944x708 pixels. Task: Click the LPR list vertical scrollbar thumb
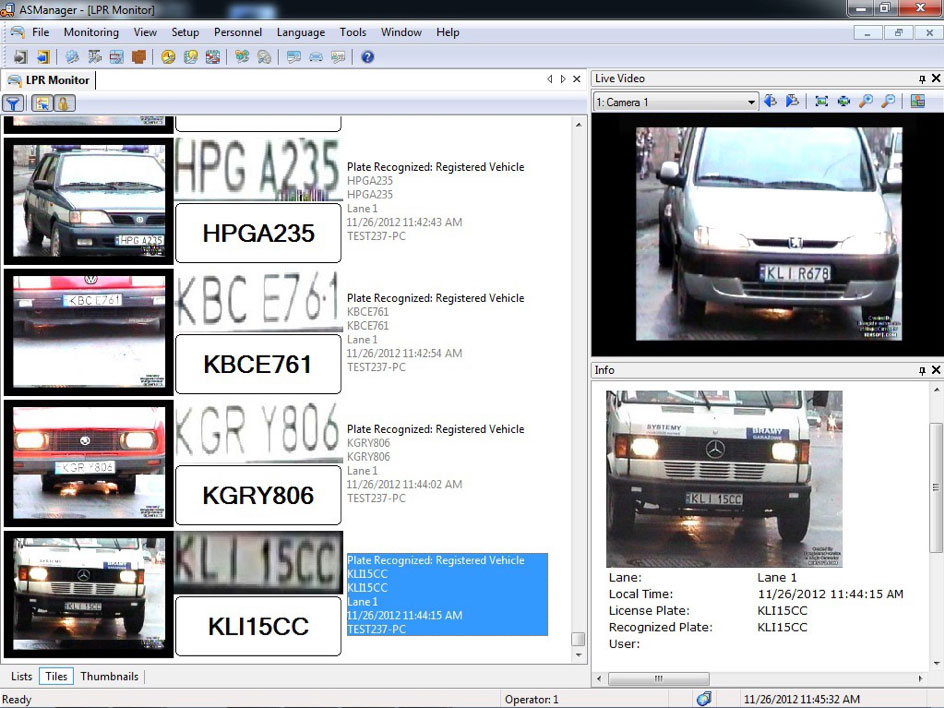(578, 639)
